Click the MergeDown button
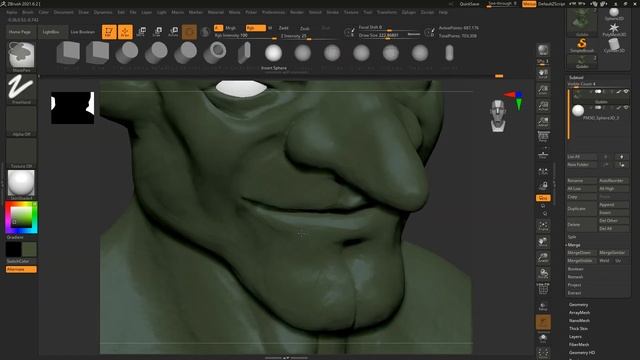The height and width of the screenshot is (360, 640). [581, 253]
